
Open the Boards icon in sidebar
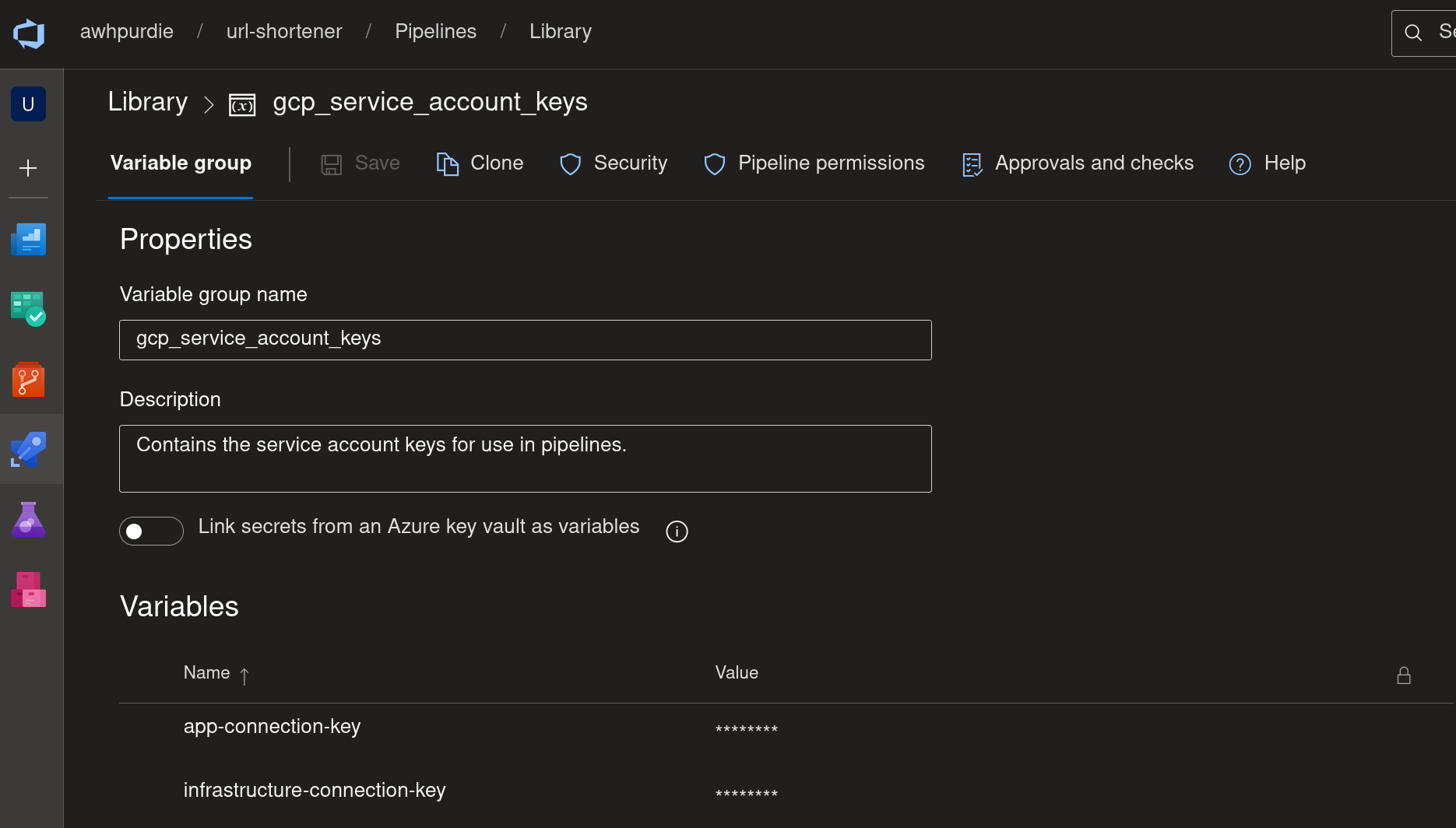point(29,309)
